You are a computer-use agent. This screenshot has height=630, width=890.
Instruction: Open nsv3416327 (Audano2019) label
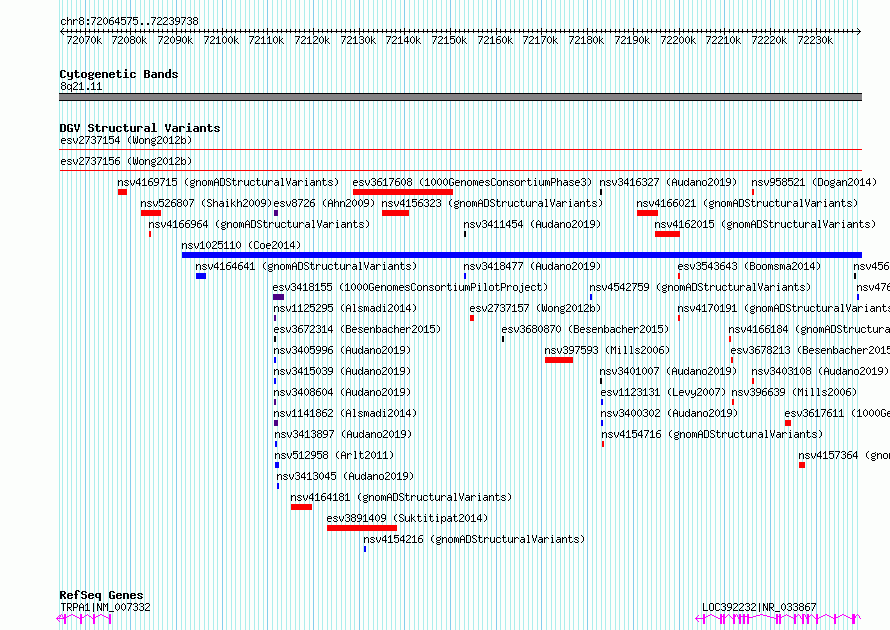[668, 182]
